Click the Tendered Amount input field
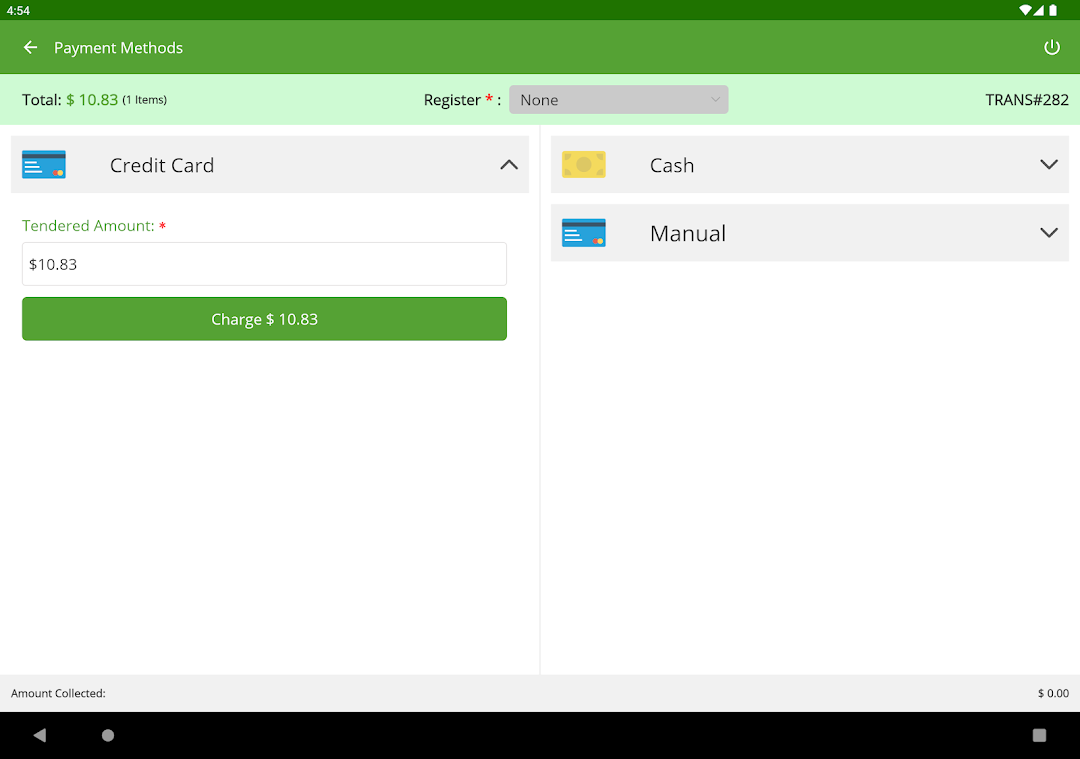The height and width of the screenshot is (759, 1080). pyautogui.click(x=264, y=264)
